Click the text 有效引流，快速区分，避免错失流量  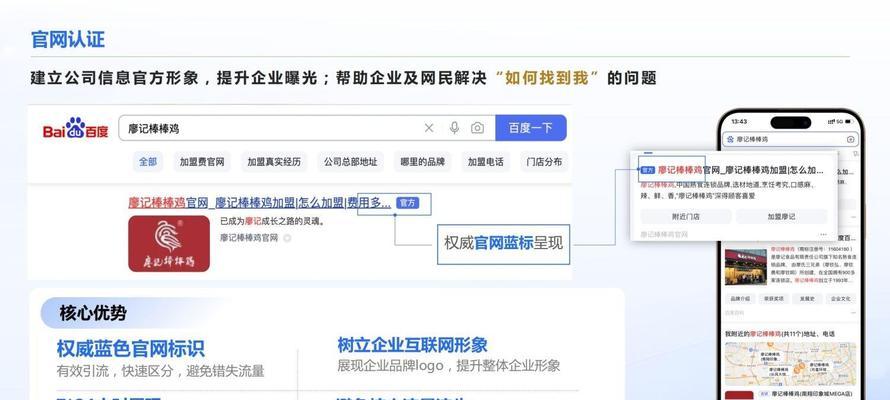[x=161, y=371]
